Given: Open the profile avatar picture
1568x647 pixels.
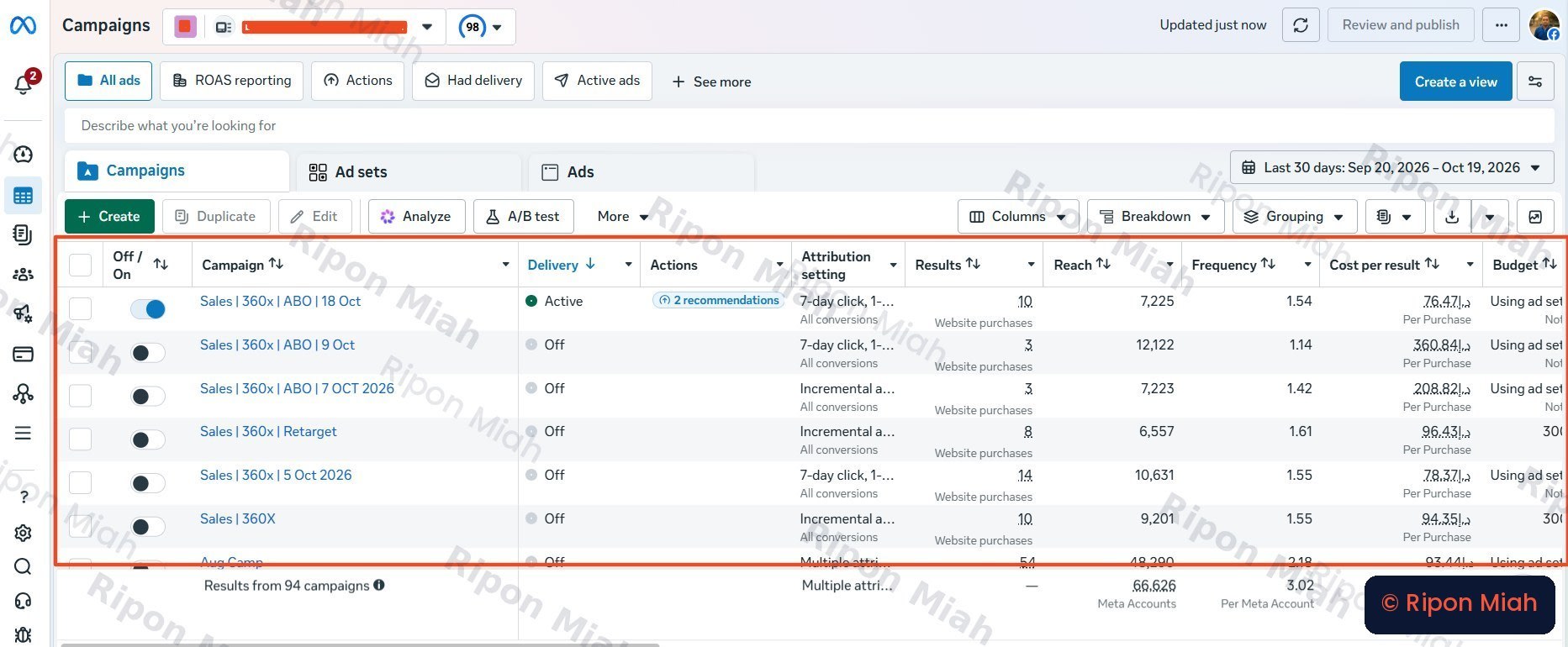Looking at the screenshot, I should coord(1544,25).
